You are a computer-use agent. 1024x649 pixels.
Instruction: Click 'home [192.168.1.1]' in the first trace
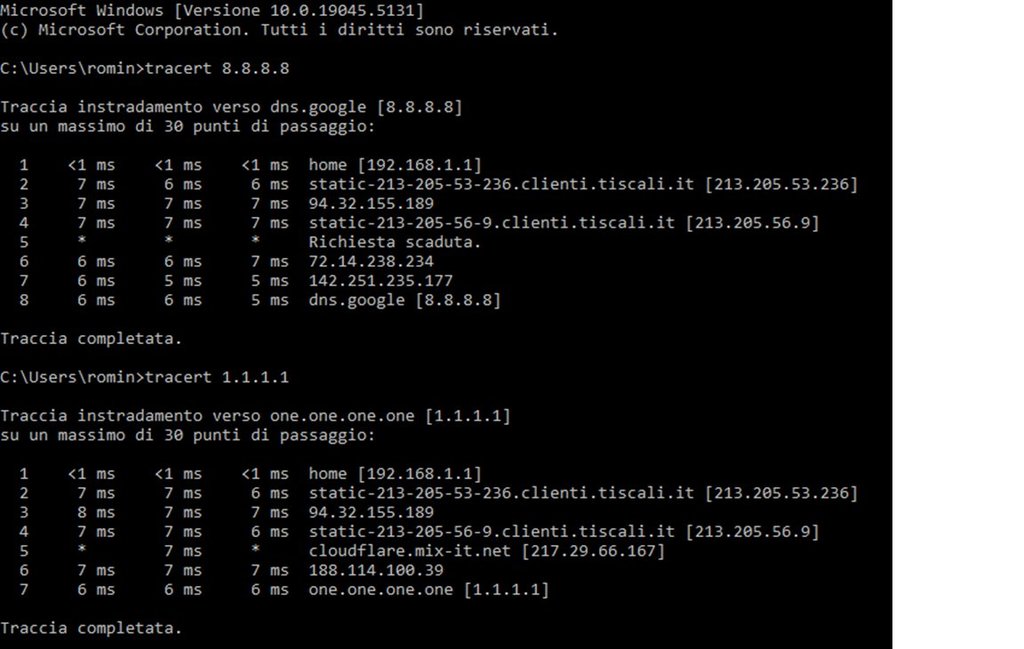(395, 165)
